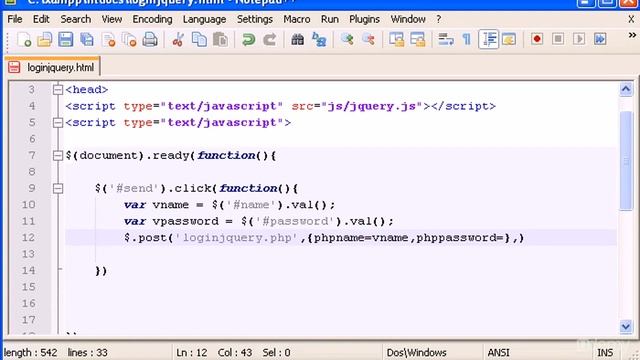Toggle word wrap toolbar icon
Screen dimensions: 640x360
[x=446, y=40]
